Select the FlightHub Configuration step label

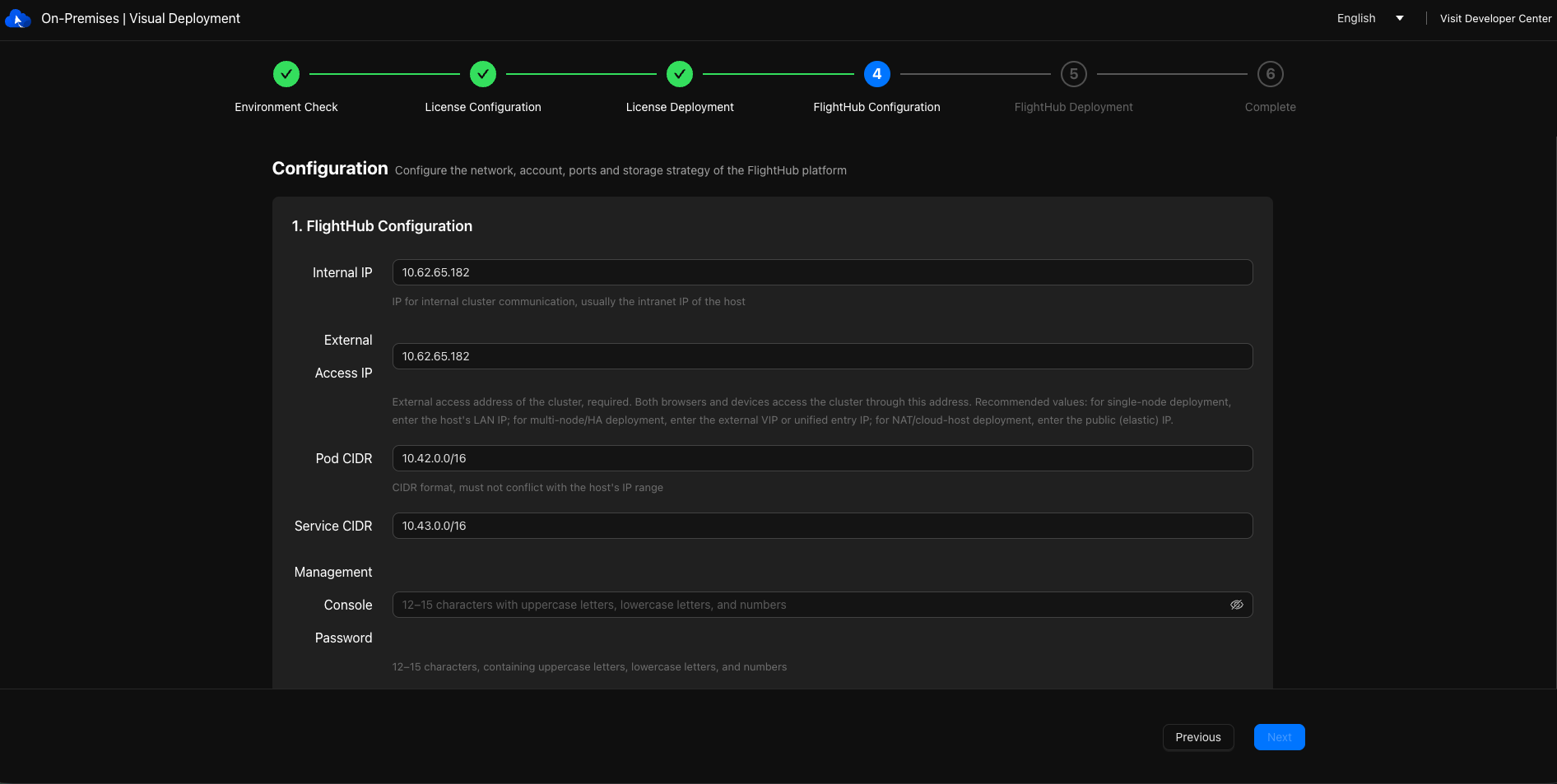pyautogui.click(x=877, y=107)
